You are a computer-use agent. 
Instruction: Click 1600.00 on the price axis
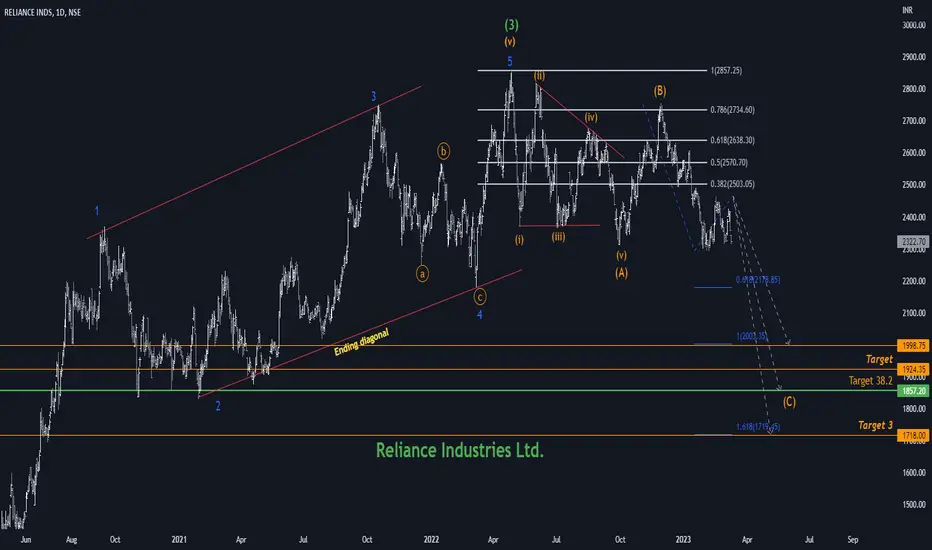(x=914, y=473)
